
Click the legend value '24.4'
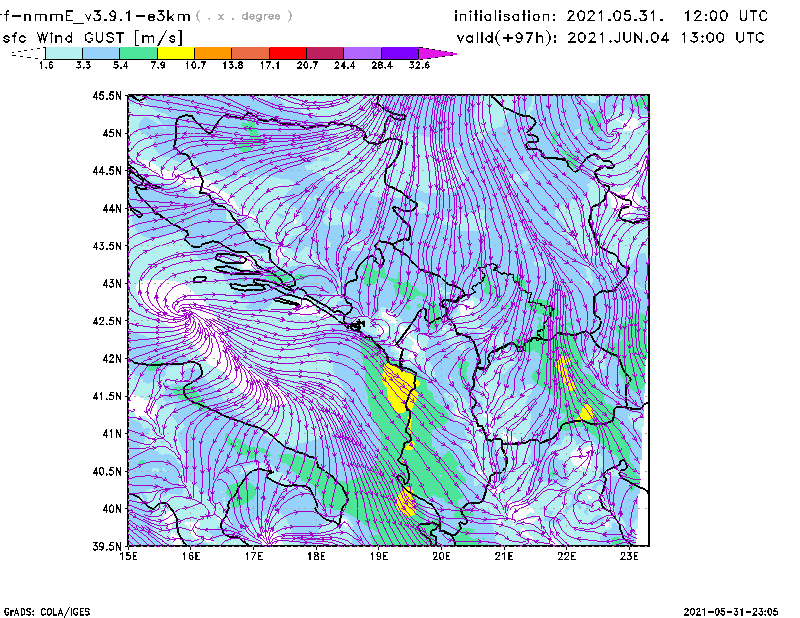344,65
